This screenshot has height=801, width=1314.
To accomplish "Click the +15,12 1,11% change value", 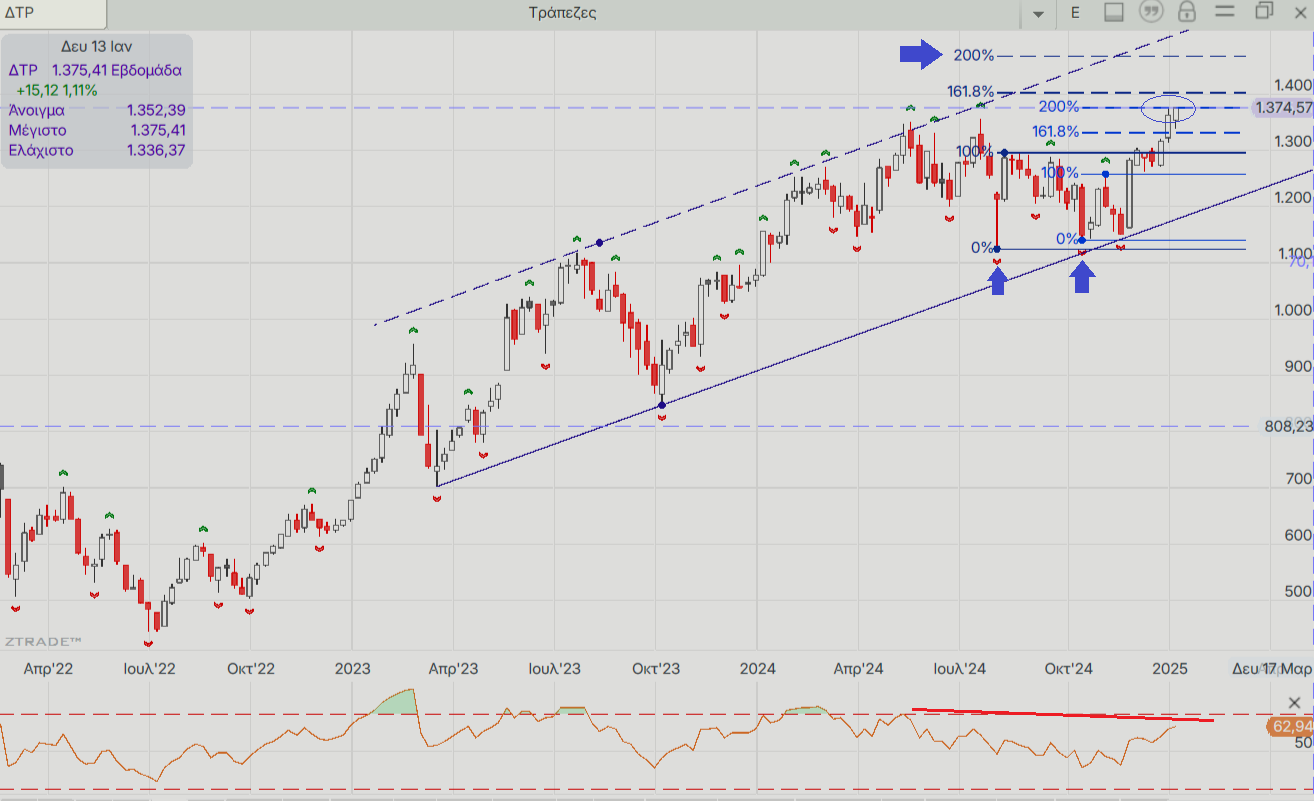I will click(57, 90).
